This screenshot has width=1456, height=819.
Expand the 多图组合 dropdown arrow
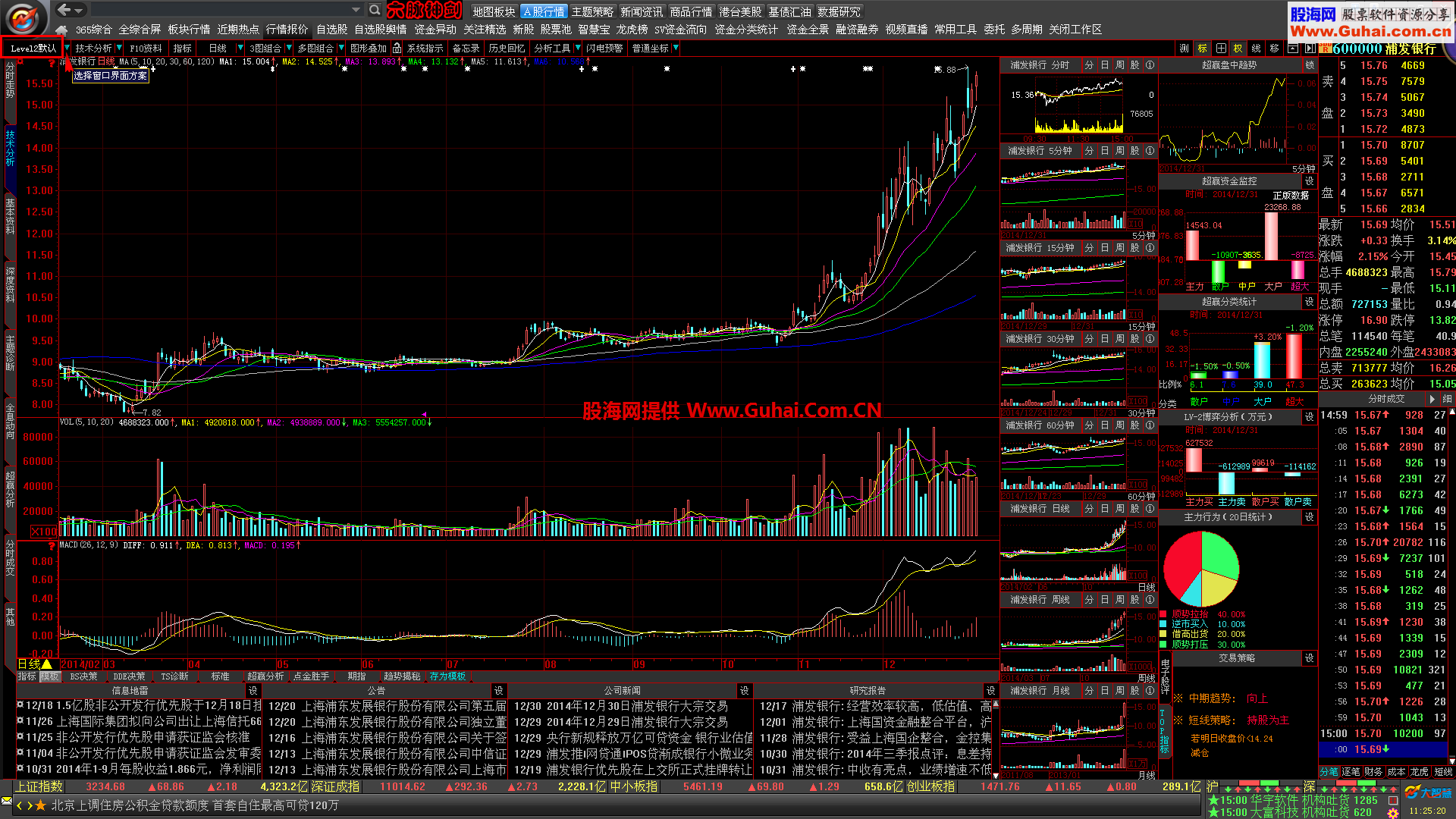pos(341,48)
